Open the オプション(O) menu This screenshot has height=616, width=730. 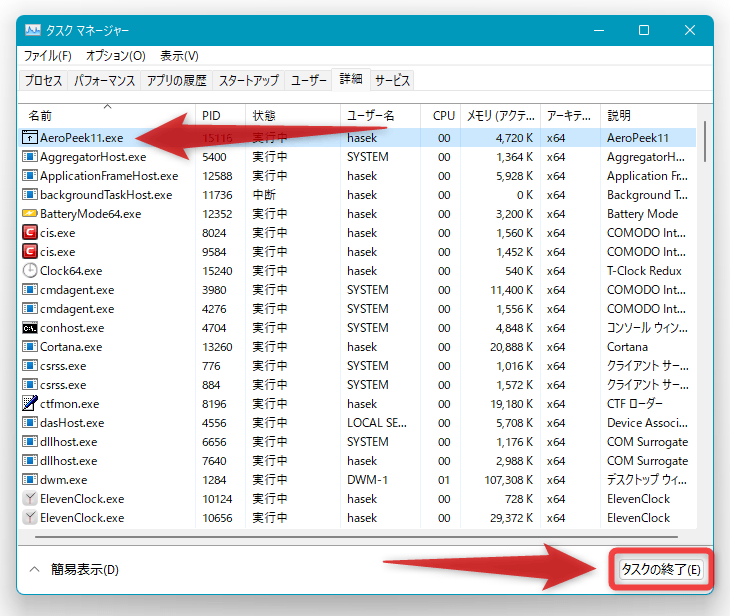coord(115,56)
